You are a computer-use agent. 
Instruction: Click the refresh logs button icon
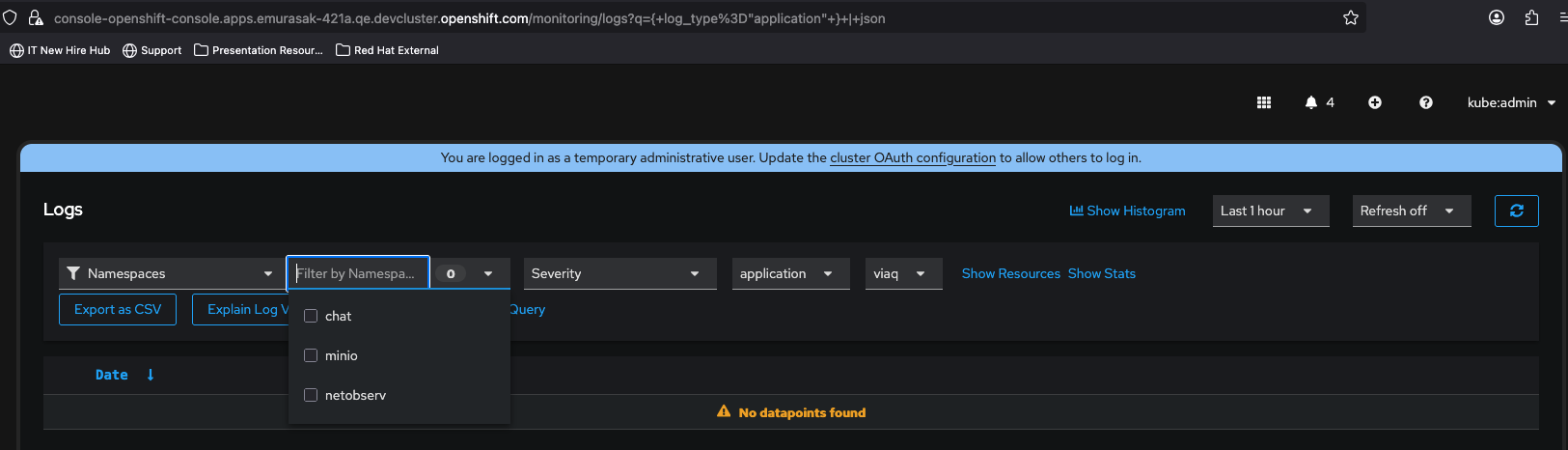tap(1516, 211)
